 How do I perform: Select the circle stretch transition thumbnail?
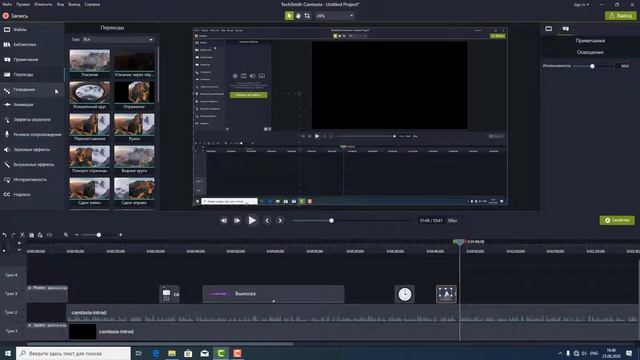pos(89,92)
